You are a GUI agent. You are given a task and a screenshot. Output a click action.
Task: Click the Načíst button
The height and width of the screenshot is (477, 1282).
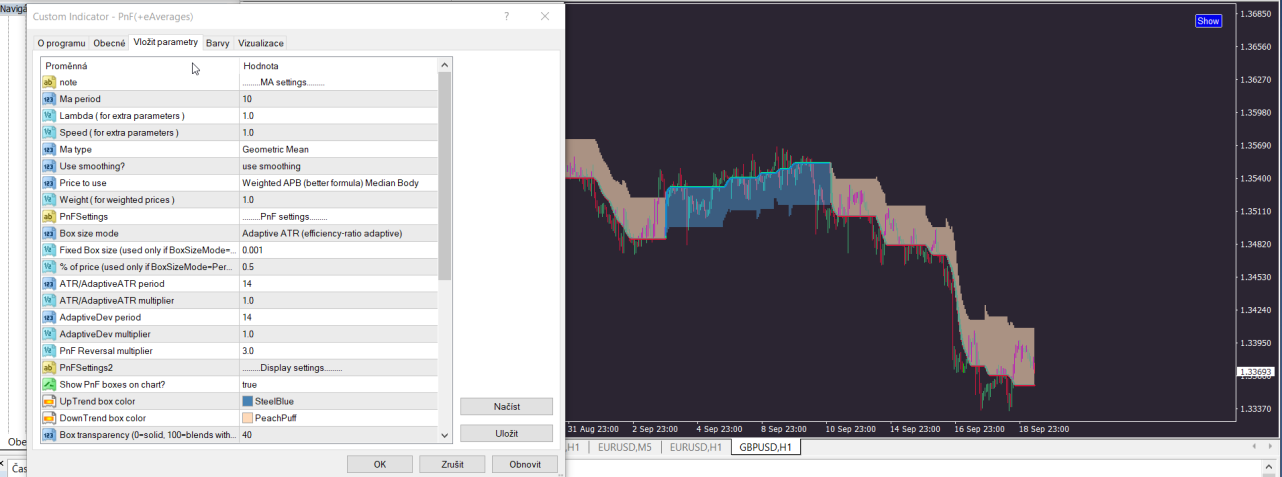pyautogui.click(x=506, y=406)
